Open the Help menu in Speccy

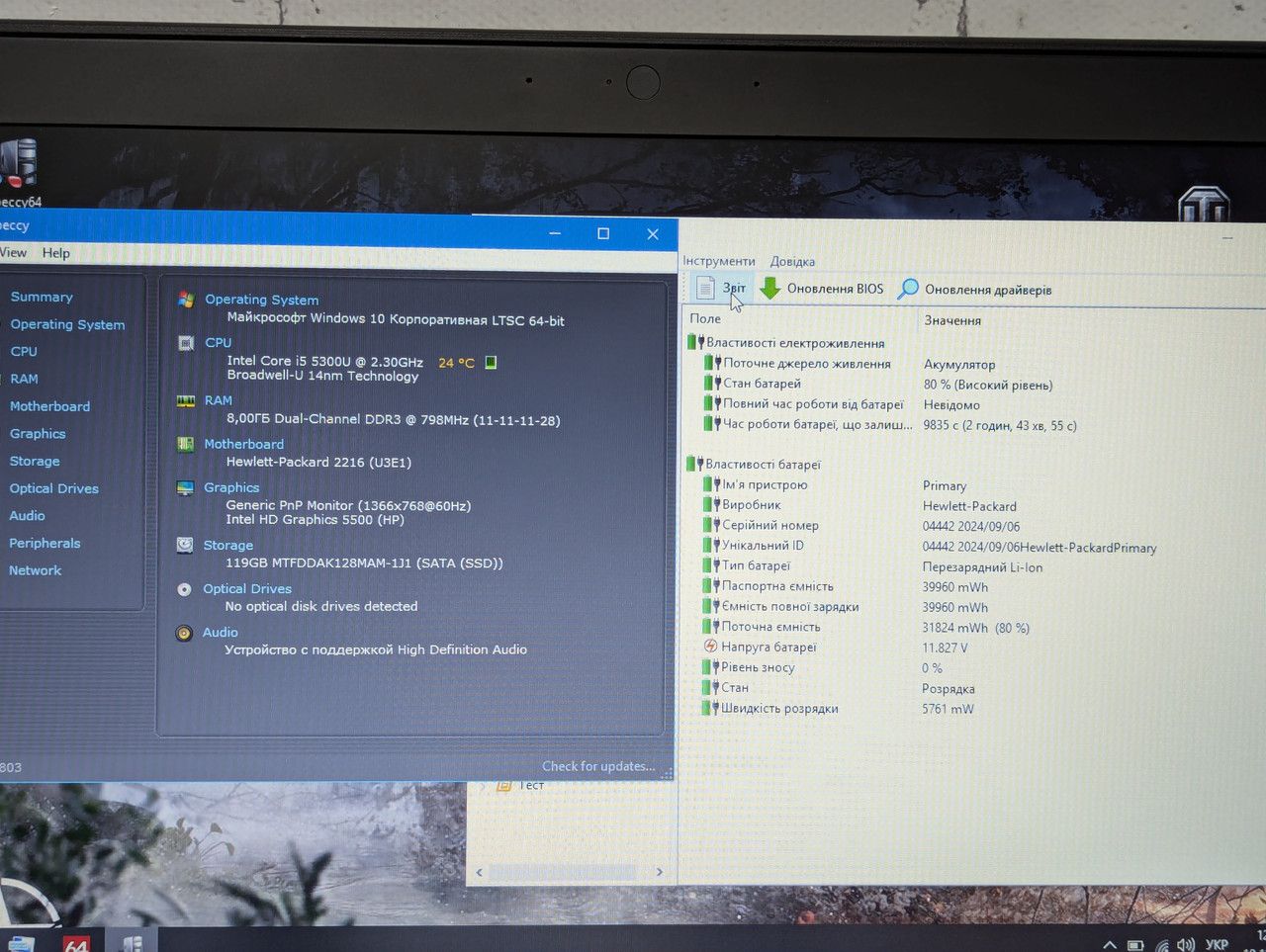[56, 253]
